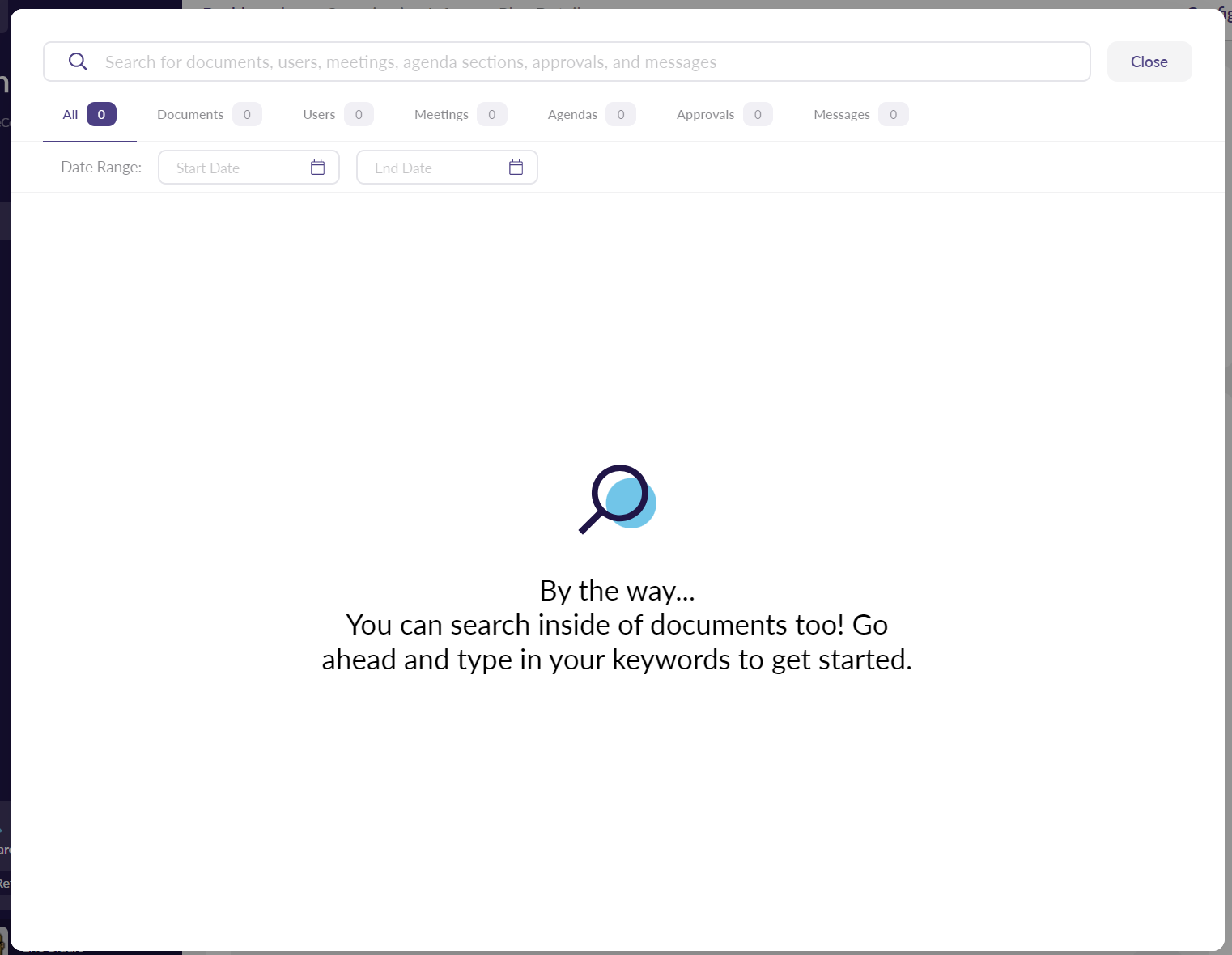Click the Documents count badge
This screenshot has height=955, width=1232.
coord(247,115)
